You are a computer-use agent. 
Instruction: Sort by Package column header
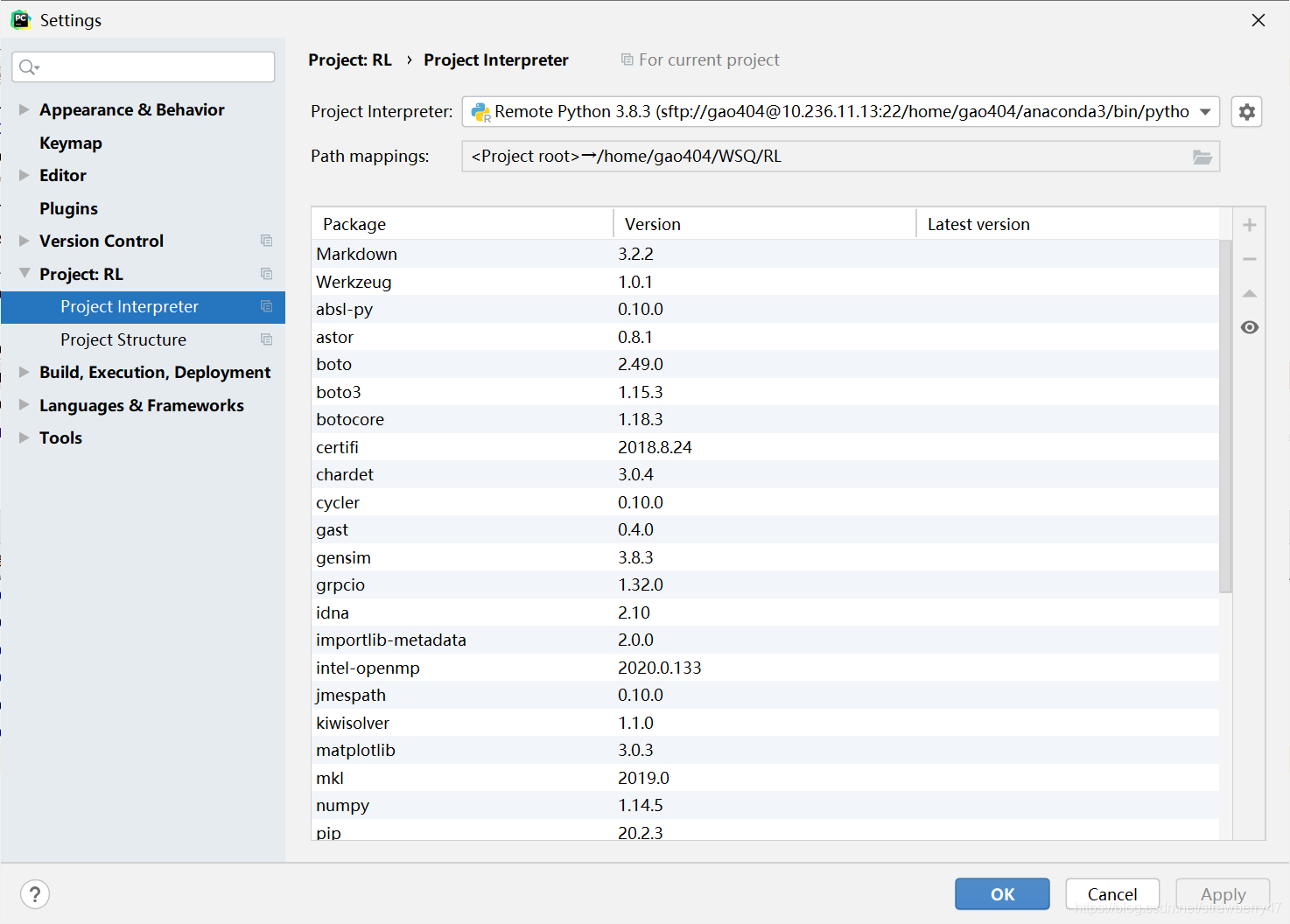coord(462,224)
